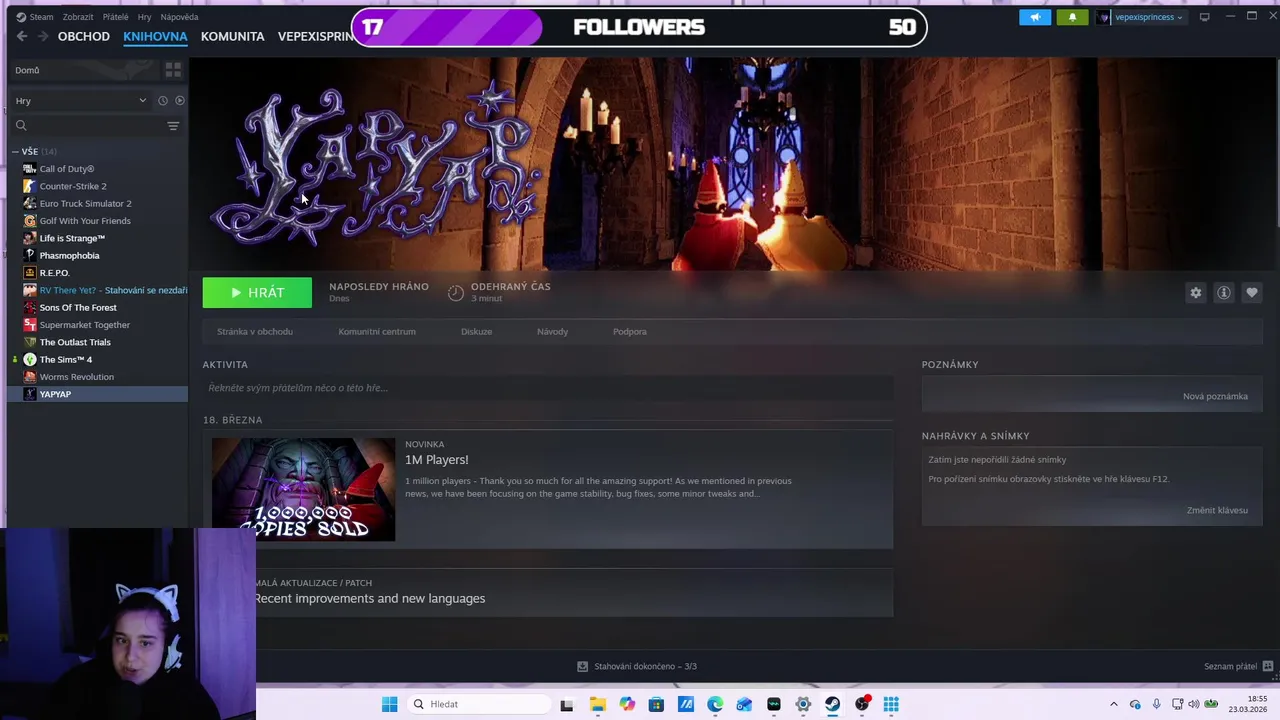Screen dimensions: 1280x720
Task: Open Recent improvements and new languages
Action: point(369,599)
